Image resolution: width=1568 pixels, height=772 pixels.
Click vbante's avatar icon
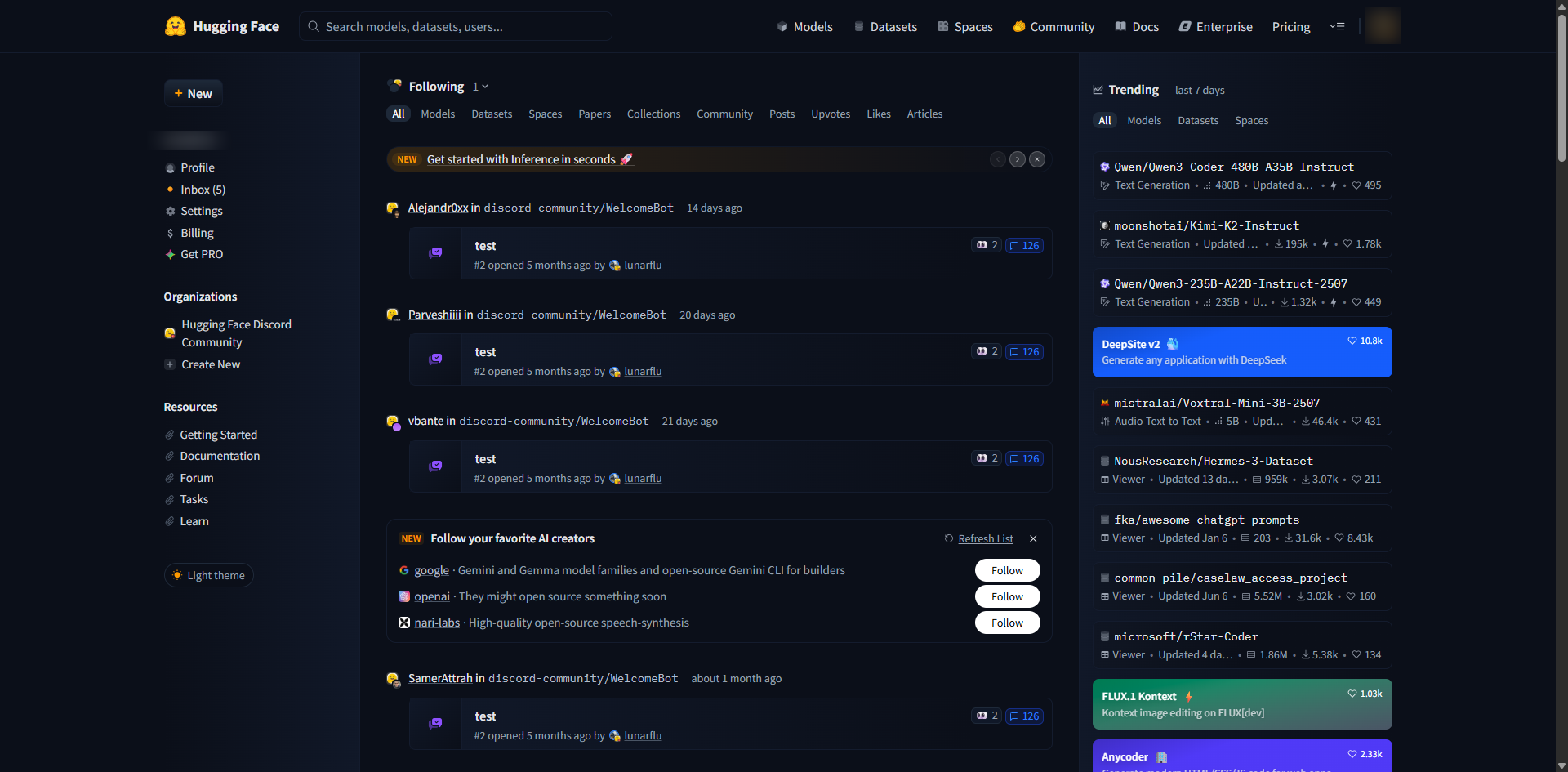393,422
